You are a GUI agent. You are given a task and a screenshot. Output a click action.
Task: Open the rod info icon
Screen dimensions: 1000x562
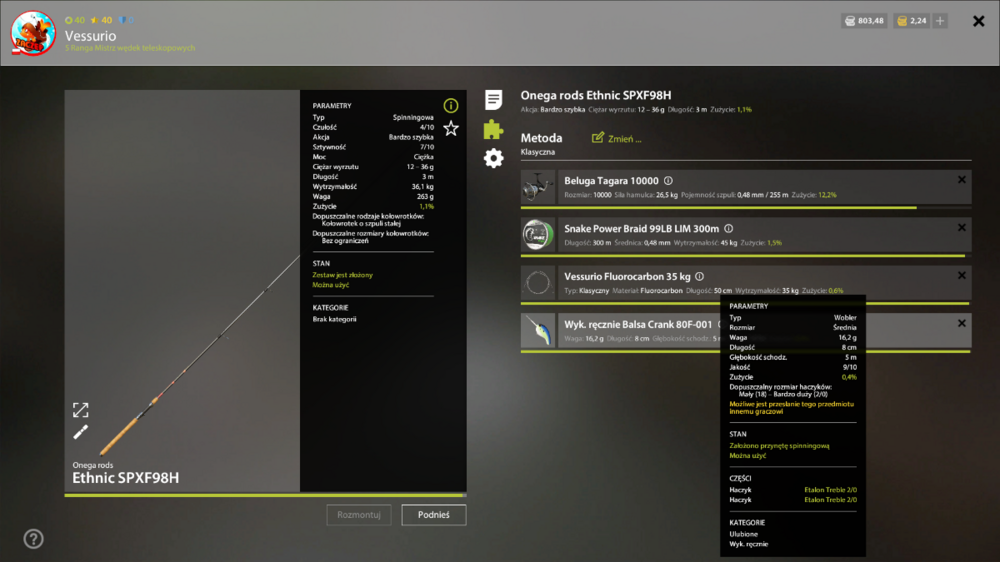[450, 105]
